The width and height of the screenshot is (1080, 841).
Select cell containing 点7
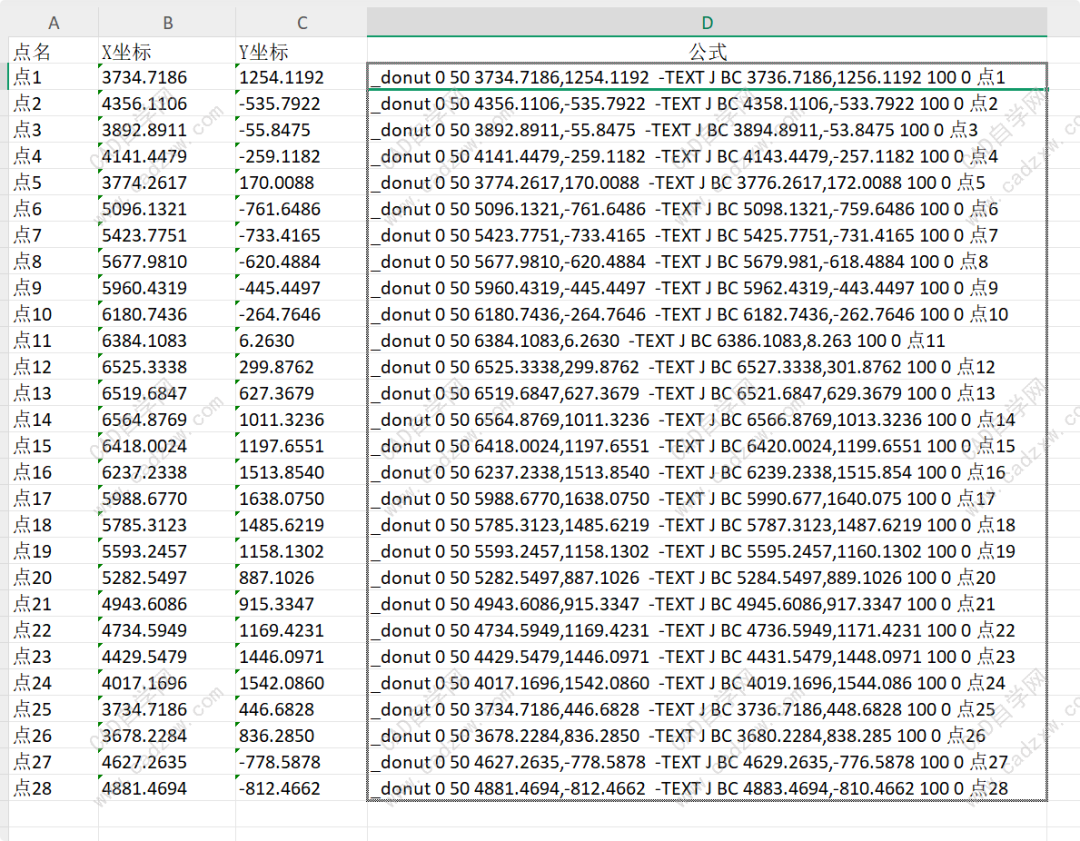(x=54, y=235)
